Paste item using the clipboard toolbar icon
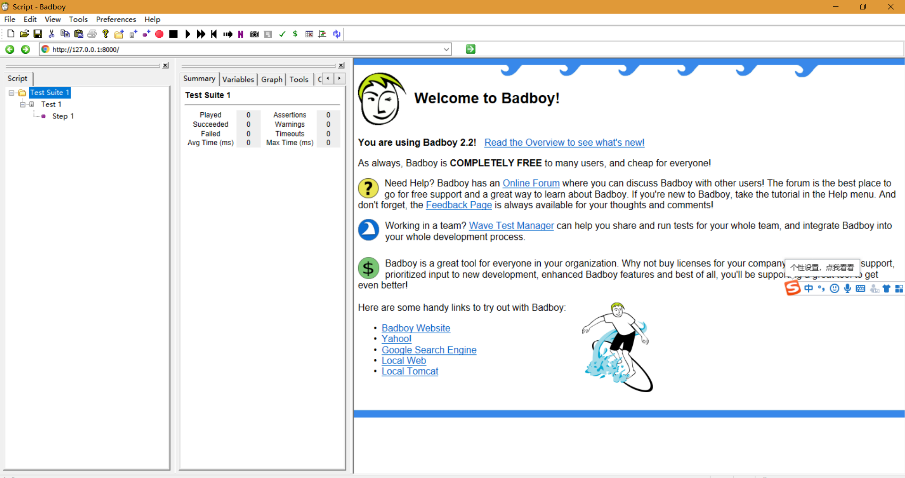 (x=78, y=34)
